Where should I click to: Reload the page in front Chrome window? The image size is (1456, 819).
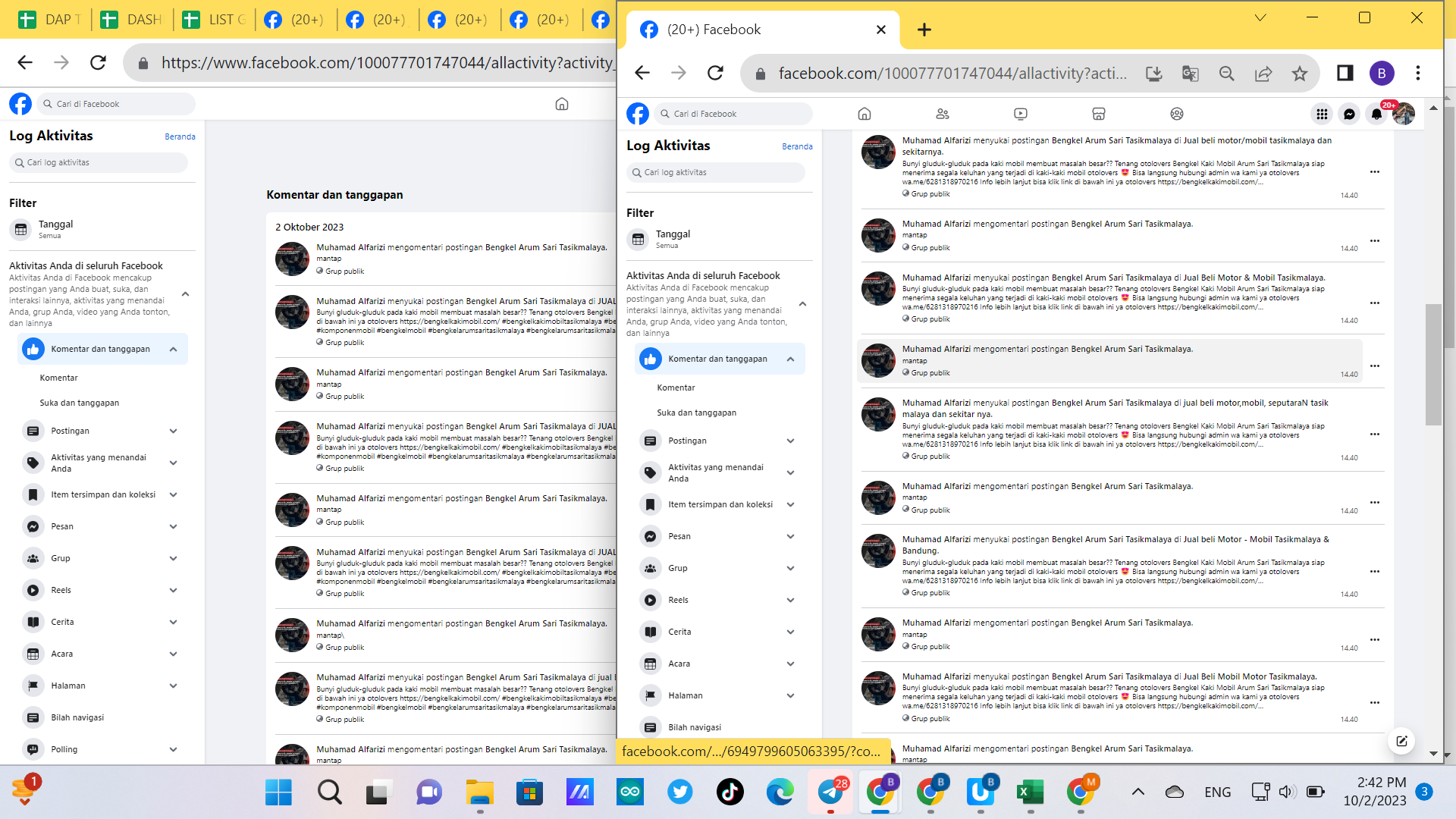tap(715, 73)
